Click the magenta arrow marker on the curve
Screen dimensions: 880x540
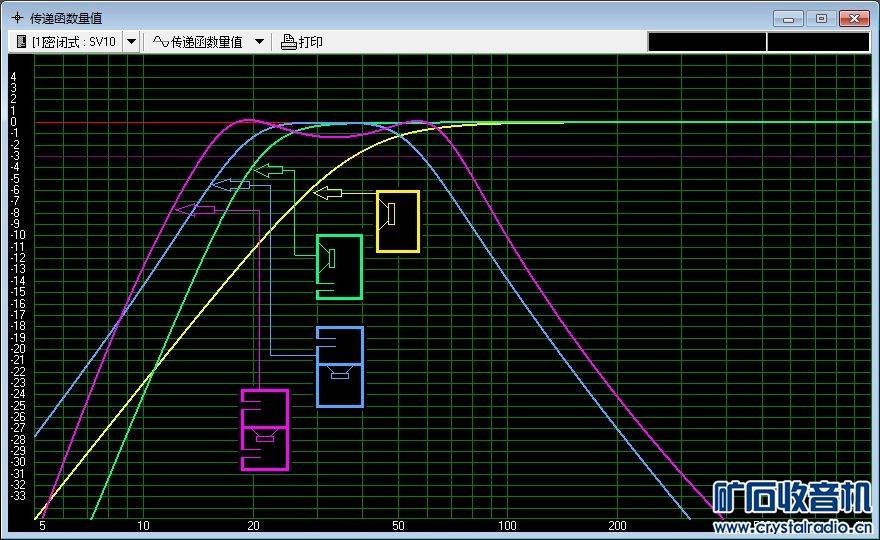point(195,210)
